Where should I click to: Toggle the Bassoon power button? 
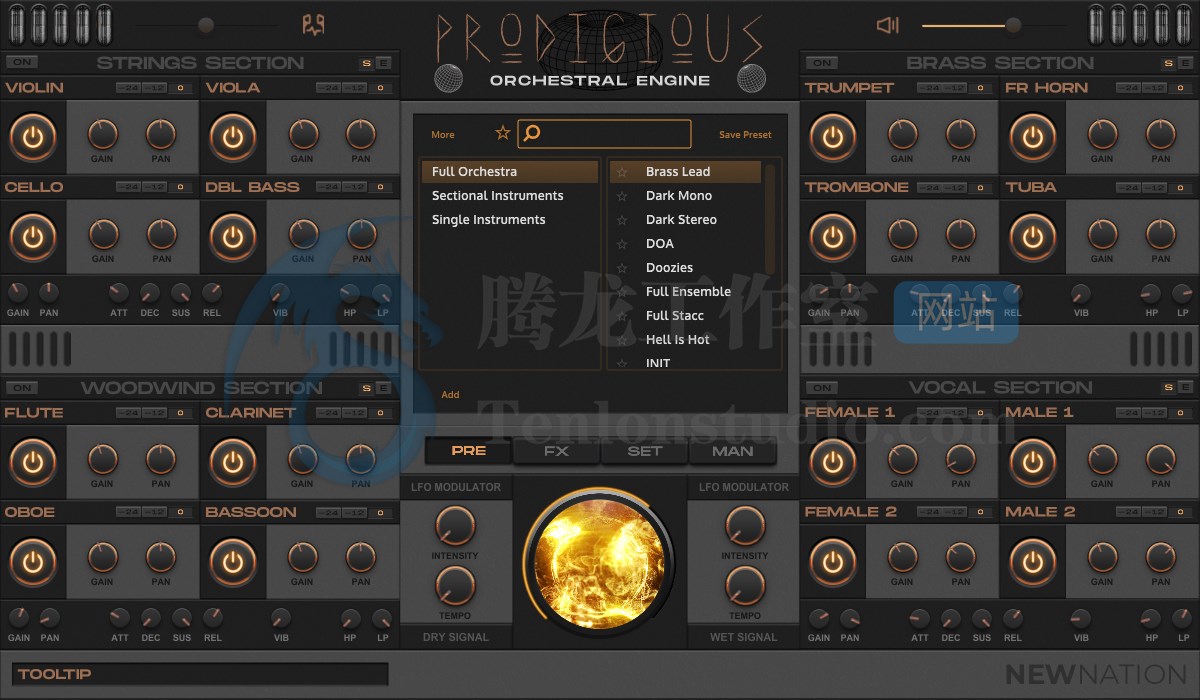[x=233, y=562]
